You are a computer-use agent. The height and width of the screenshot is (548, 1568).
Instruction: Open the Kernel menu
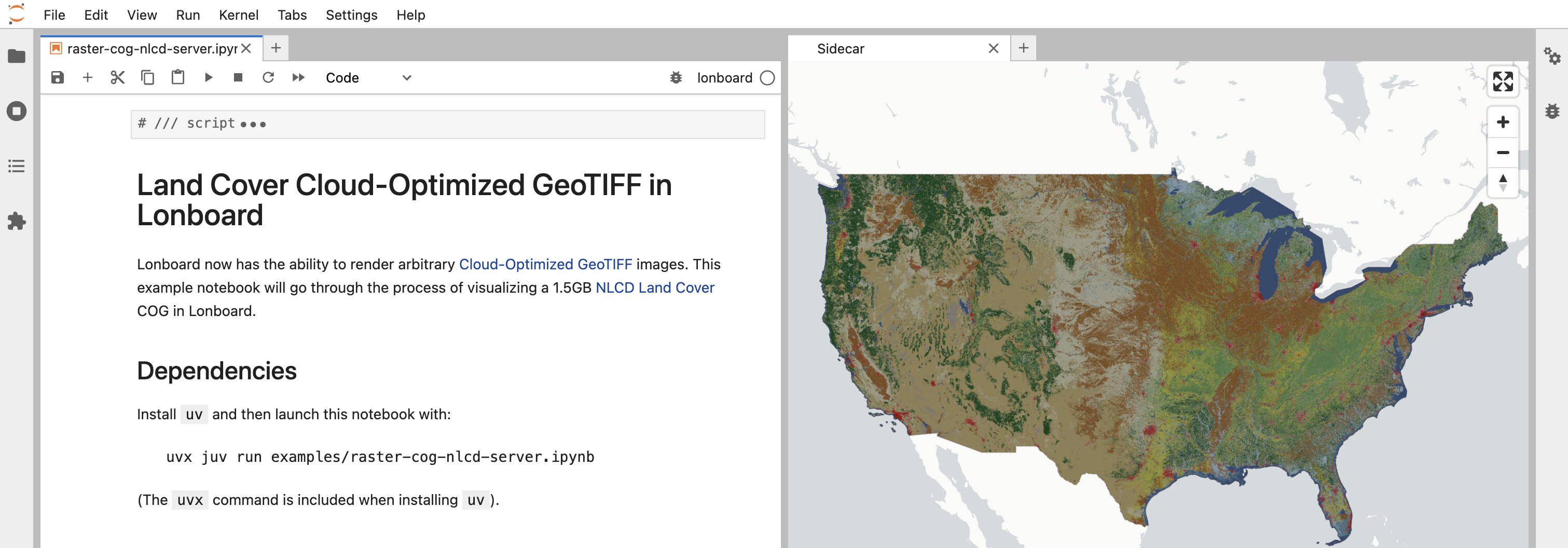[x=238, y=15]
